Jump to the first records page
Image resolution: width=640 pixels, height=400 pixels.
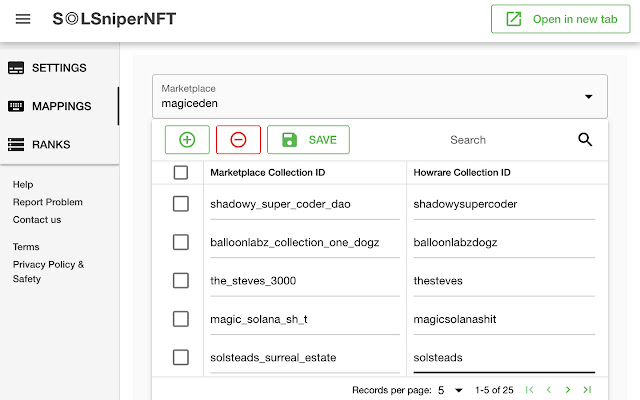[530, 389]
